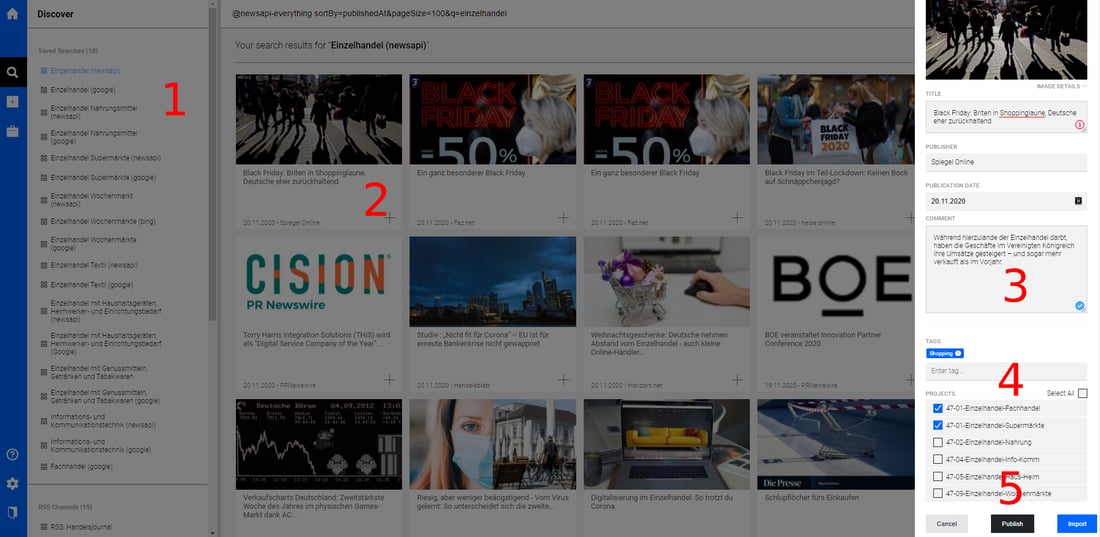Open the heise online Black Friday 2020 thumbnail
This screenshot has height=537, width=1100.
[x=836, y=119]
